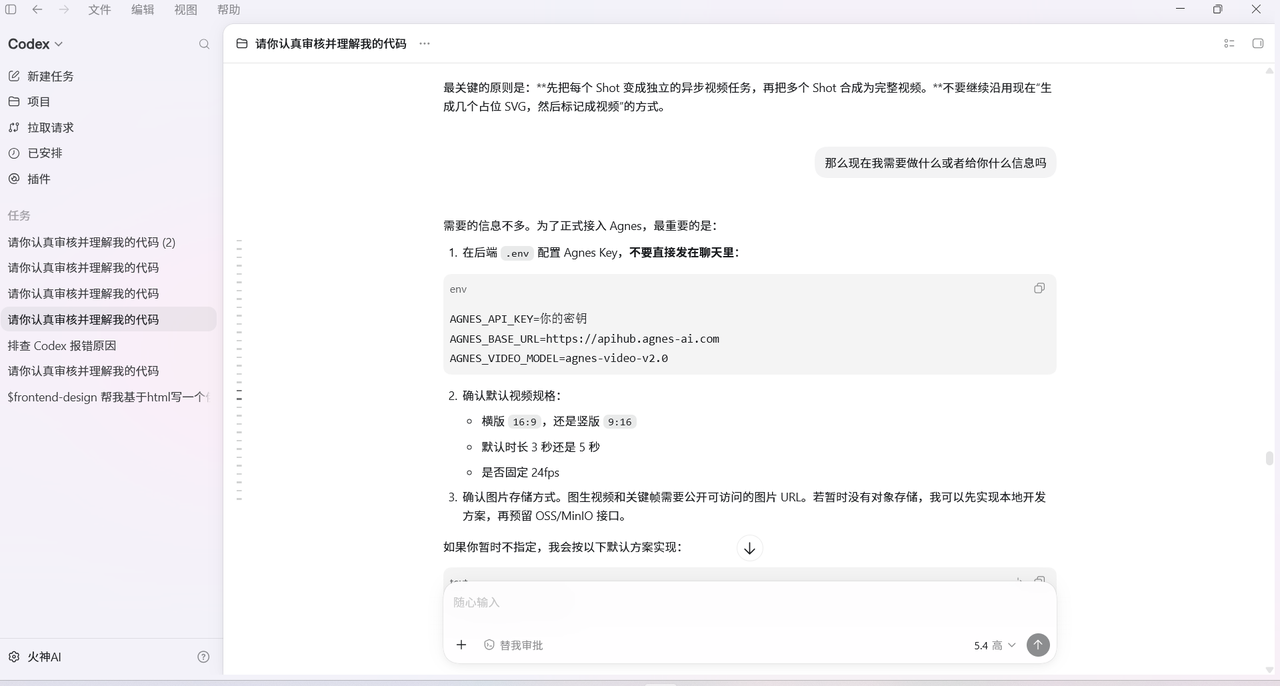This screenshot has height=686, width=1280.
Task: Jump to bottom with the down-arrow button
Action: click(749, 548)
